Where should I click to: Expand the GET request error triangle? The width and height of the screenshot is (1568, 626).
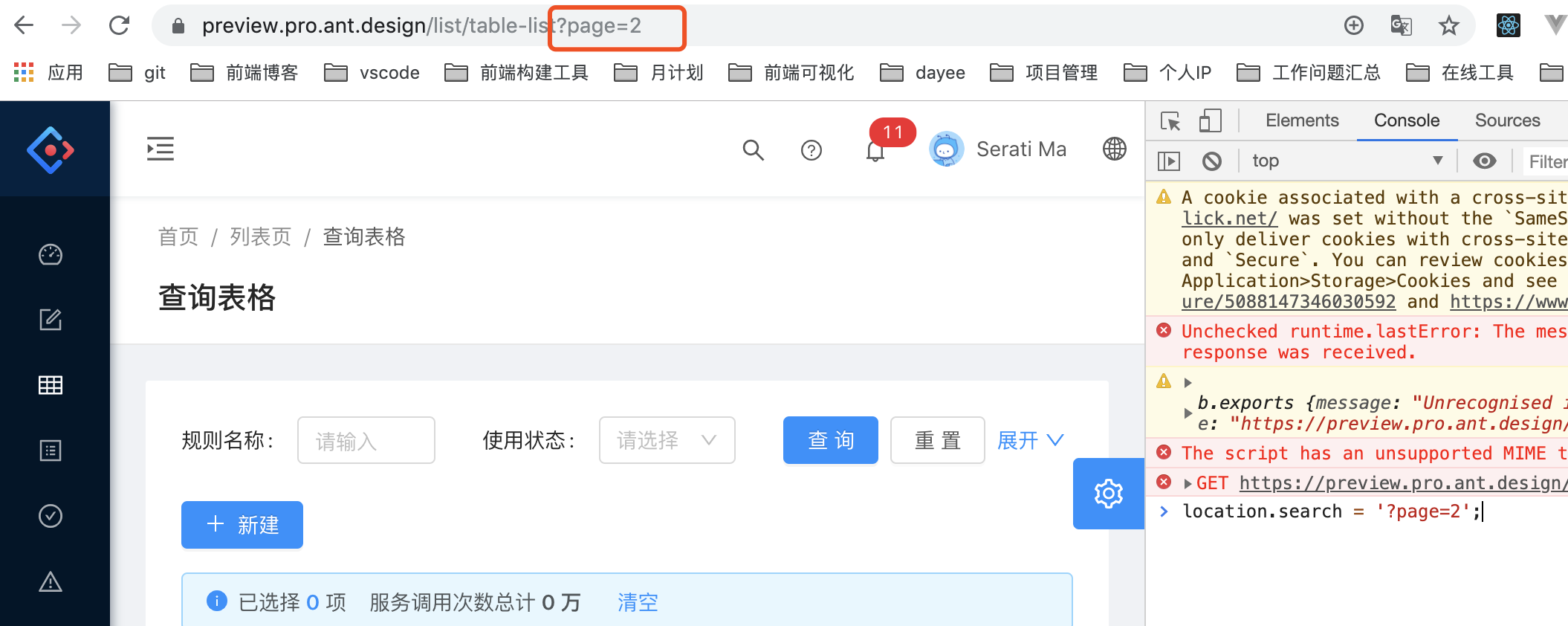tap(1188, 484)
